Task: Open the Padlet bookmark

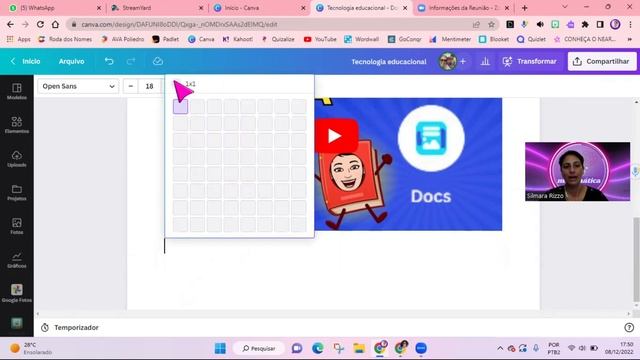Action: (x=165, y=39)
